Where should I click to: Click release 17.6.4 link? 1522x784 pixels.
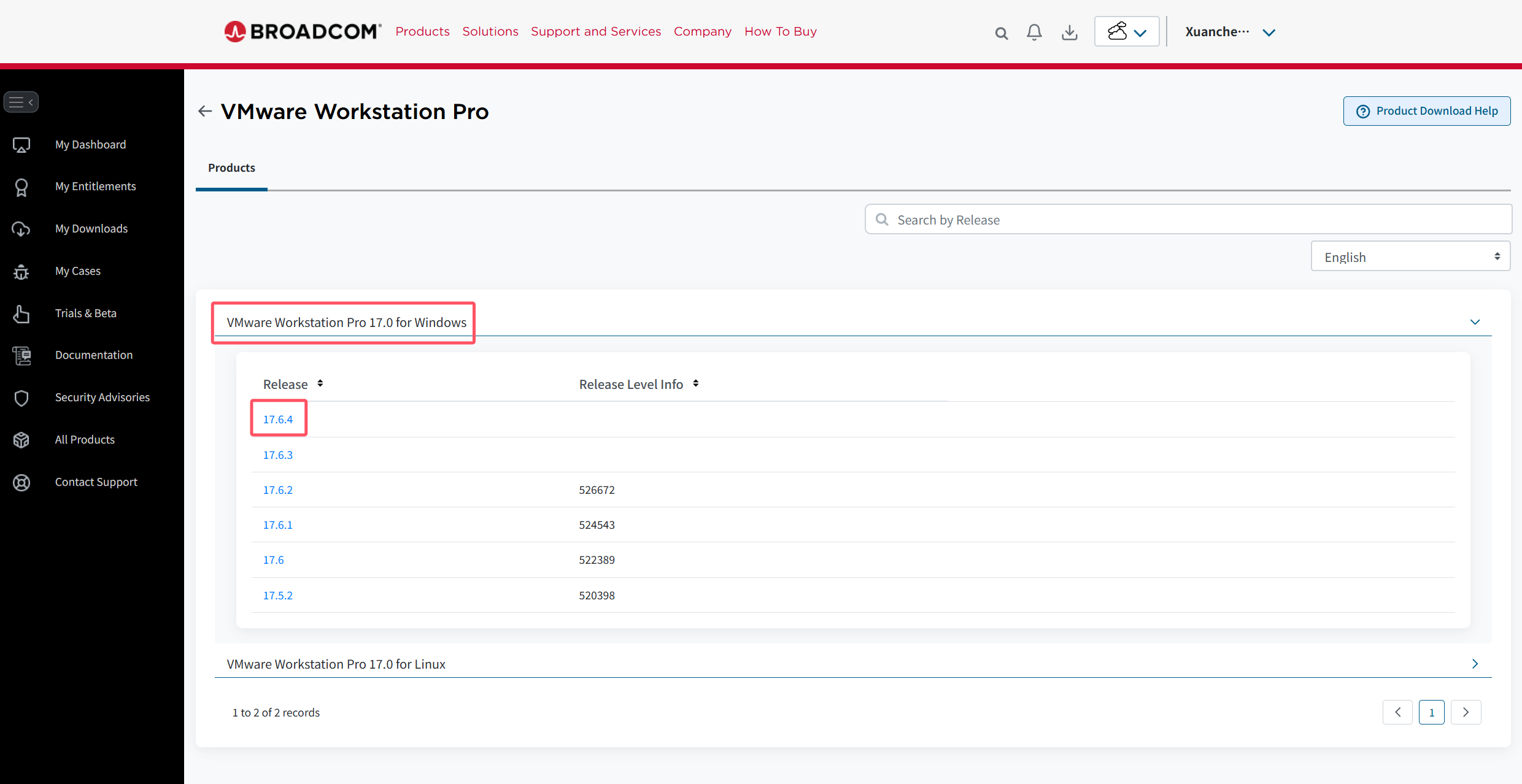277,420
